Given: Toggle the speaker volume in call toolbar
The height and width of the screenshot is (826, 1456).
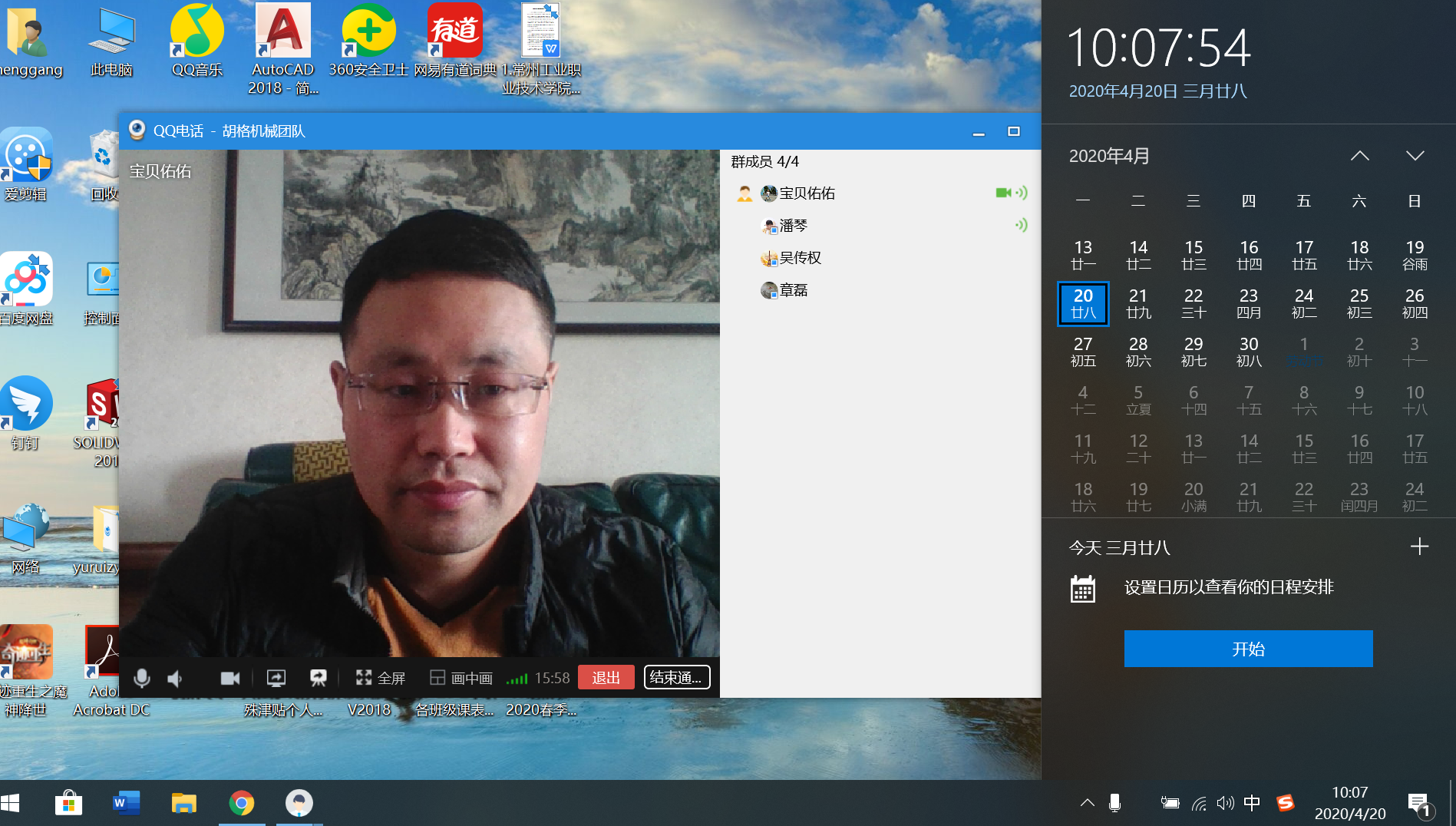Looking at the screenshot, I should click(176, 678).
